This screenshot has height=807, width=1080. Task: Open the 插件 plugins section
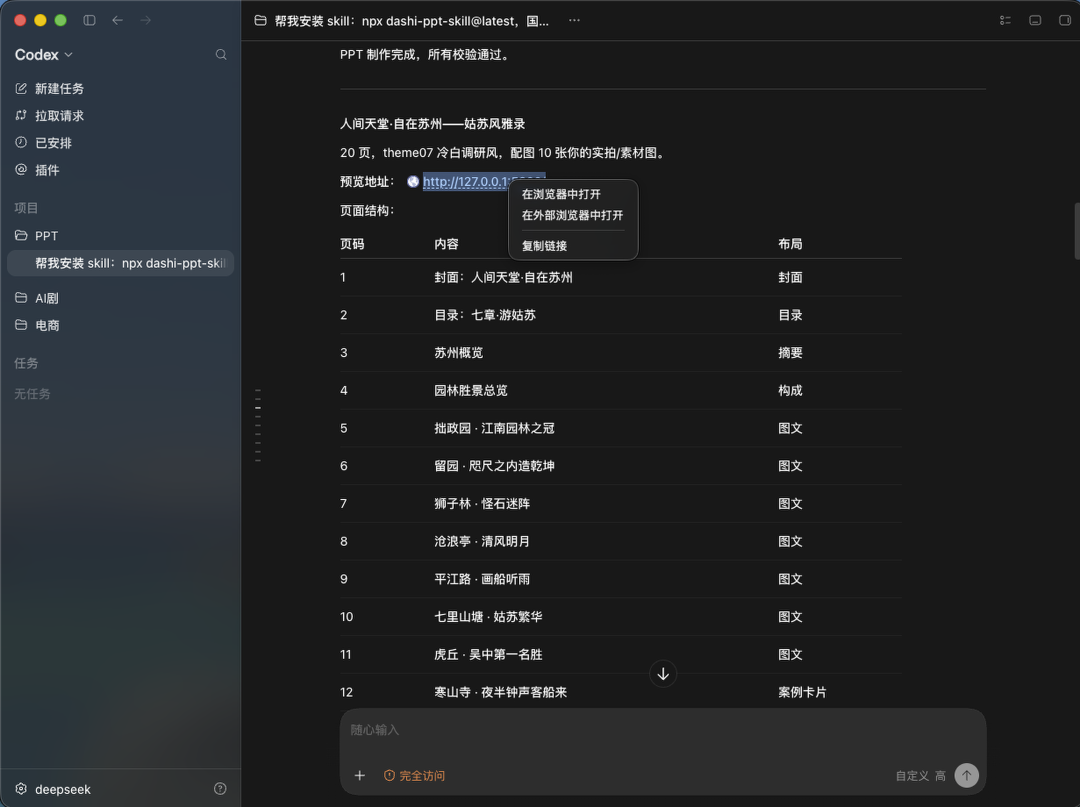(37, 170)
